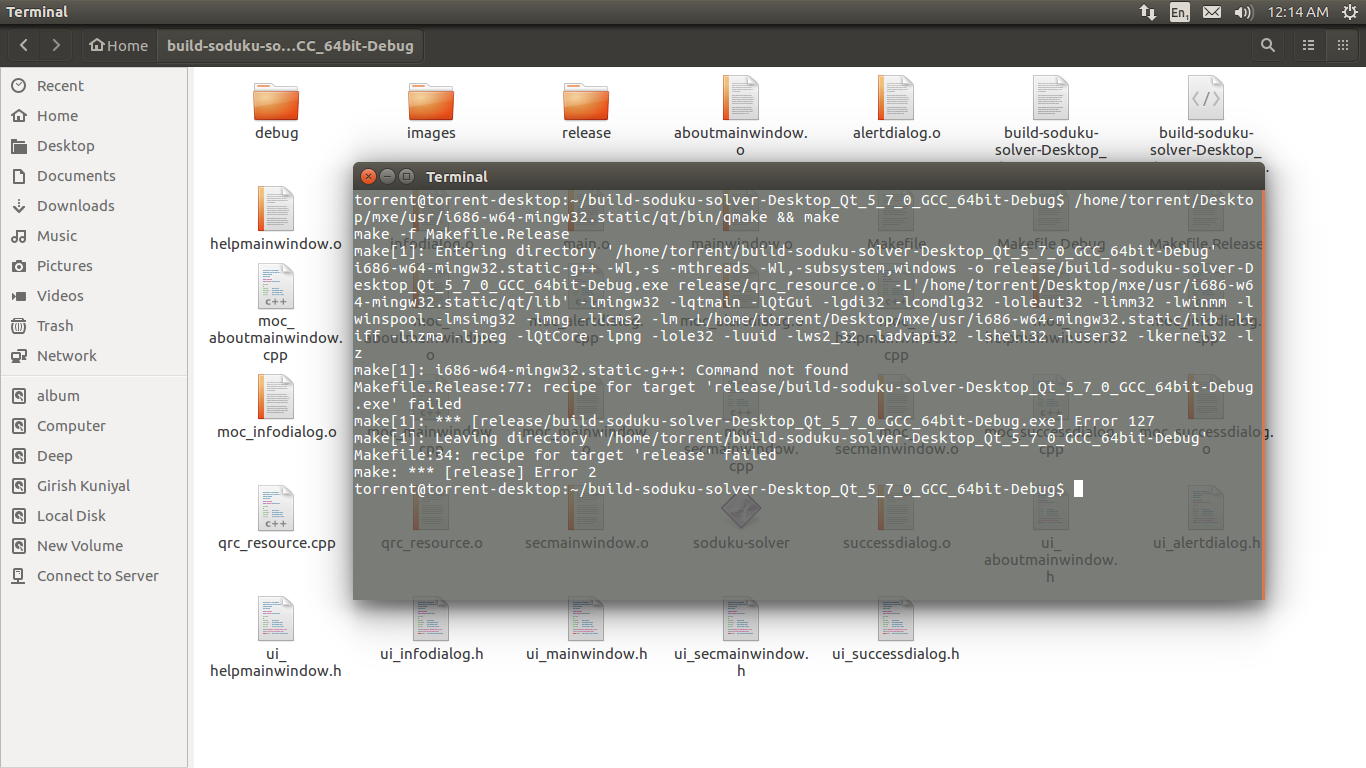Click the Terminal window title bar

(x=808, y=176)
